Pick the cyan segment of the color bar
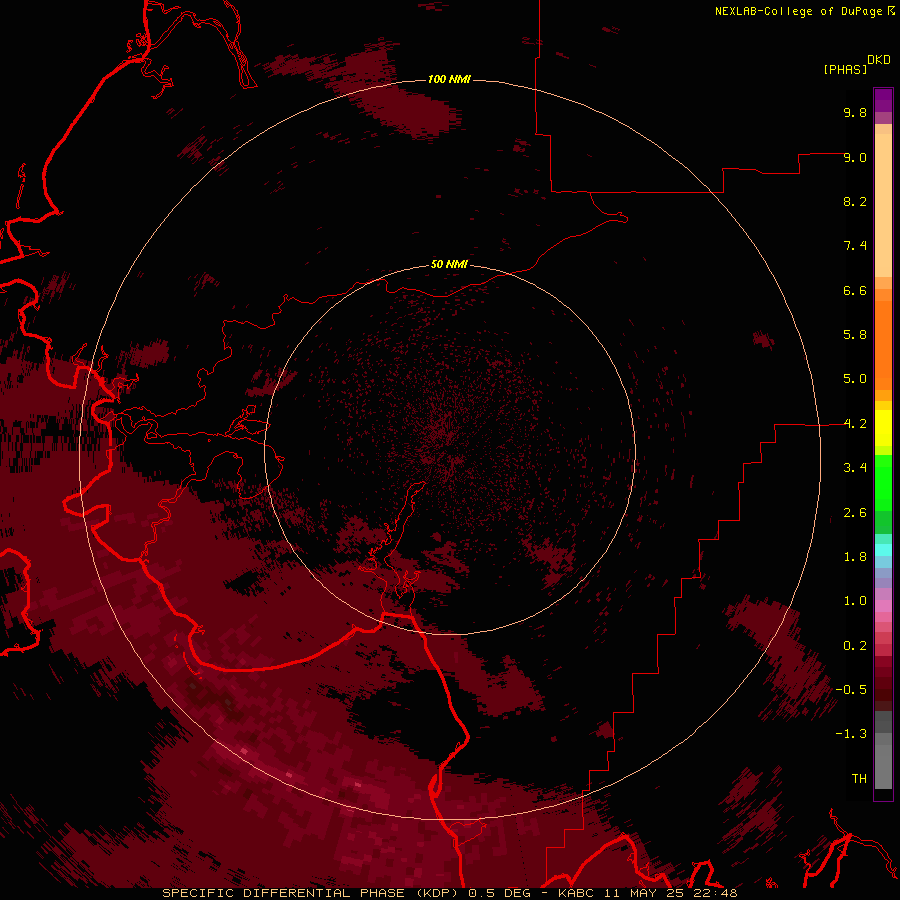The height and width of the screenshot is (900, 900). coord(883,549)
